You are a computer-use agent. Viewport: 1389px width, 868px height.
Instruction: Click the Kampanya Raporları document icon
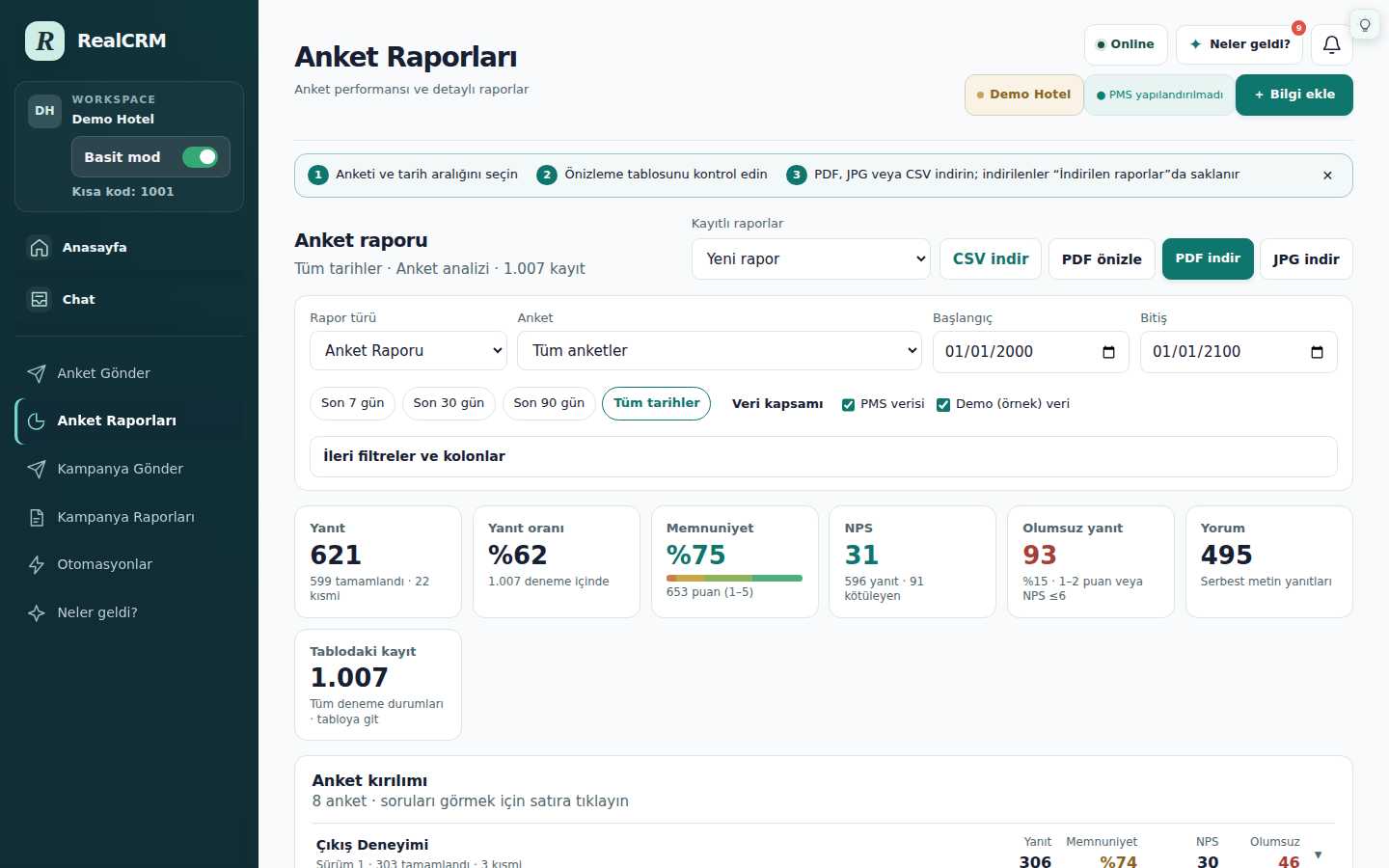click(37, 517)
